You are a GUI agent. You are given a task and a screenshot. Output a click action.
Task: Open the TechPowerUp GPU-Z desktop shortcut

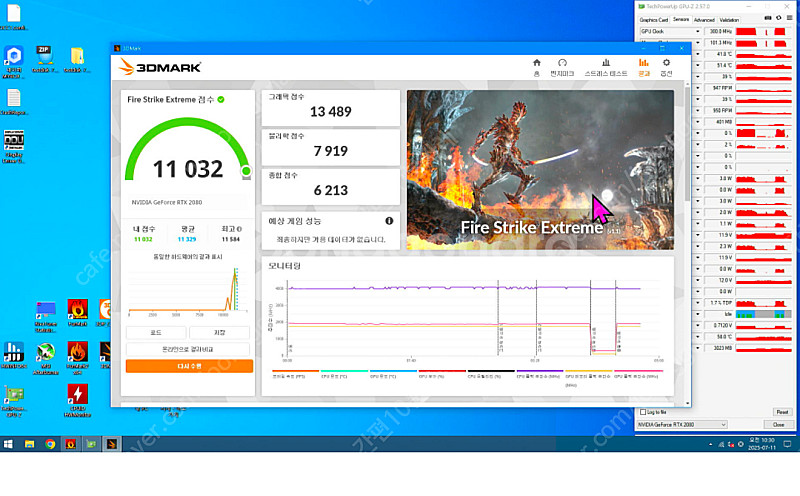tap(14, 402)
